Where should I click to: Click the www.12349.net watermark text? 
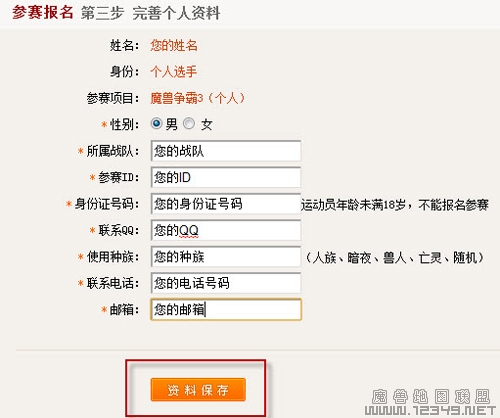431,410
